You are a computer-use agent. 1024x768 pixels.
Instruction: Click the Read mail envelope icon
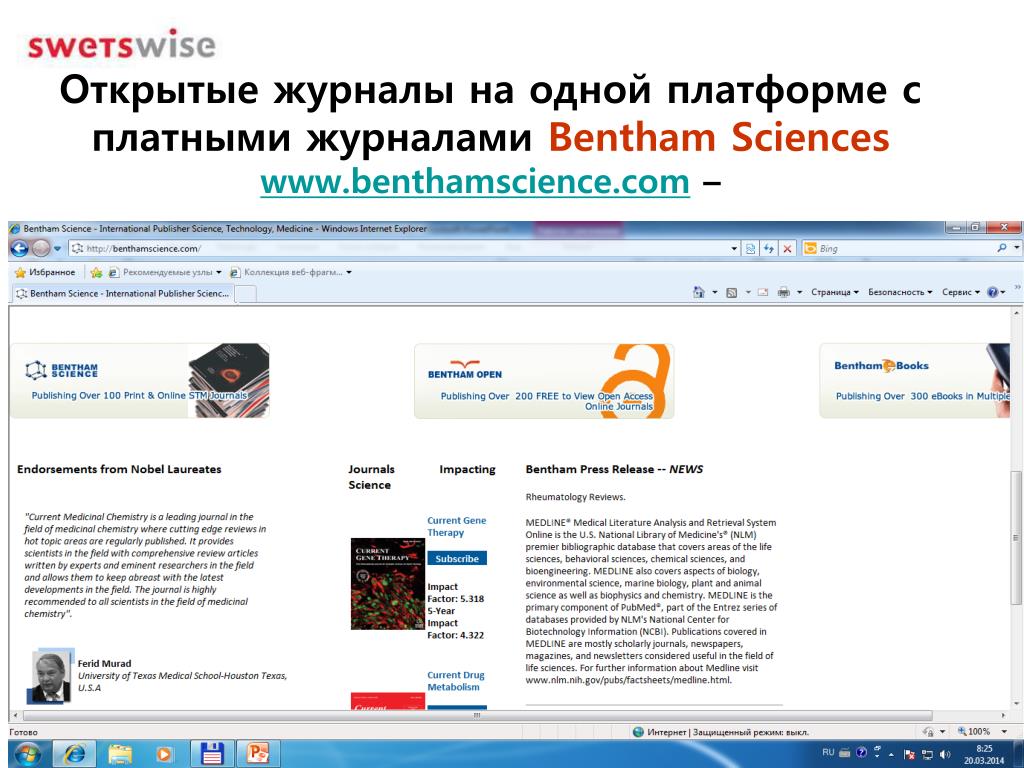[x=763, y=293]
